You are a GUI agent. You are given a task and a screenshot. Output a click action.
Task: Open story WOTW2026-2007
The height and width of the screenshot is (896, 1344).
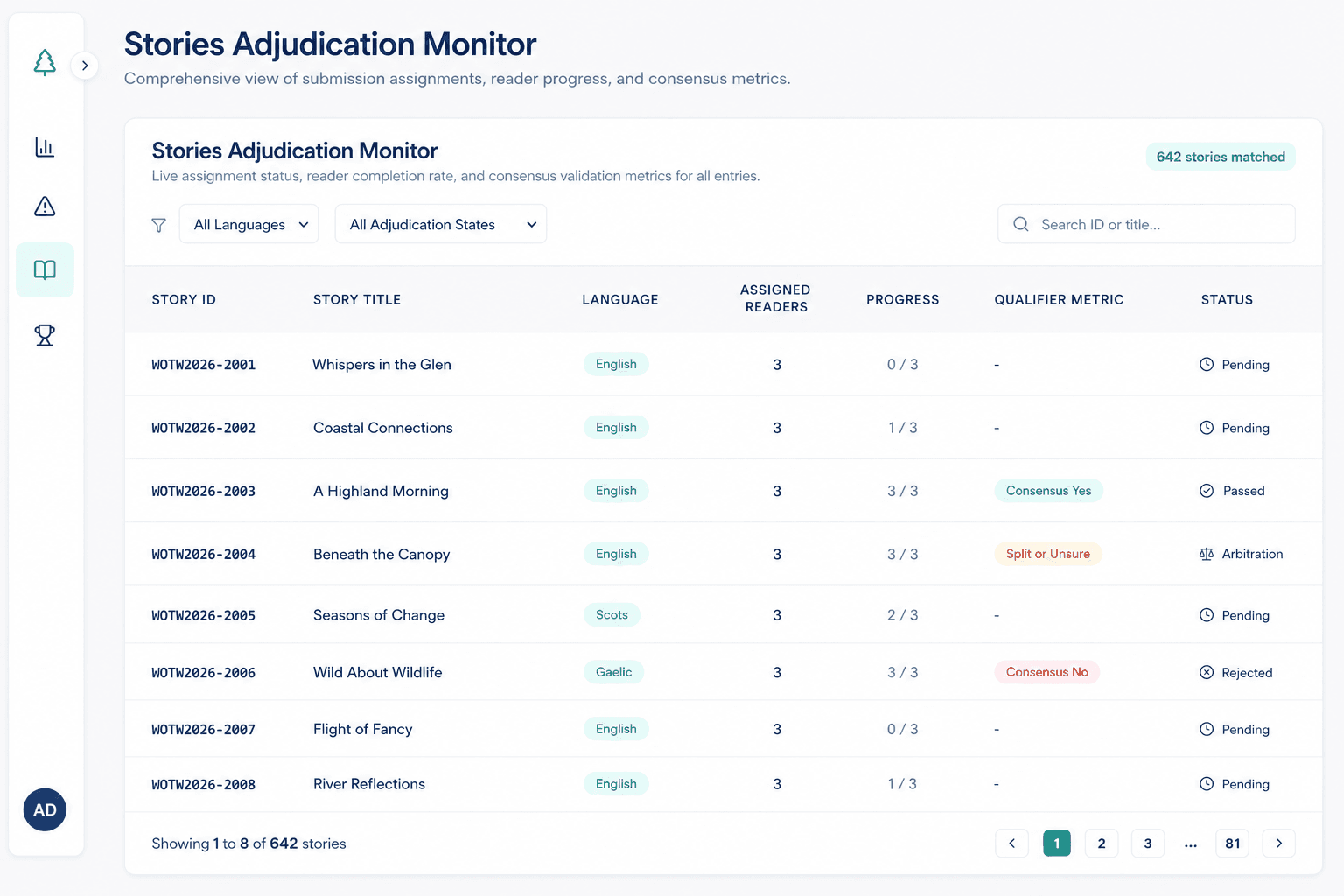(204, 730)
